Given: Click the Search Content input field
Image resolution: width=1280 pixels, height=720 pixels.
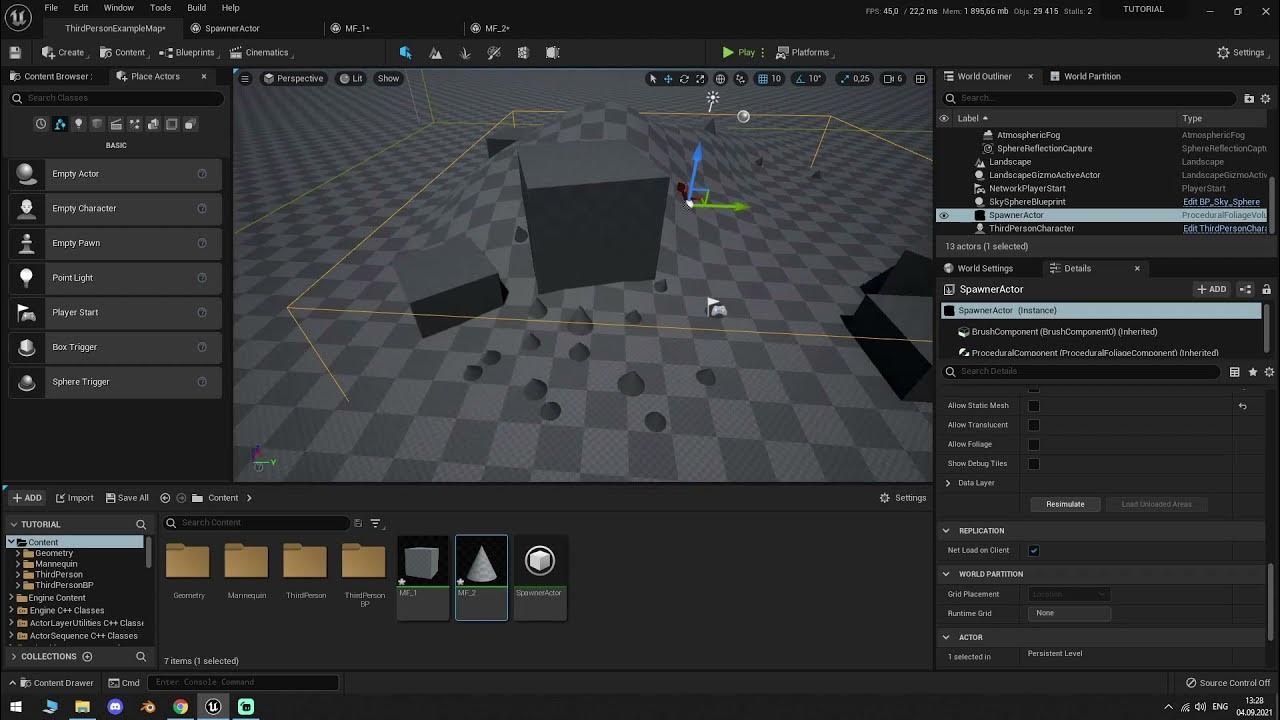Looking at the screenshot, I should 259,522.
